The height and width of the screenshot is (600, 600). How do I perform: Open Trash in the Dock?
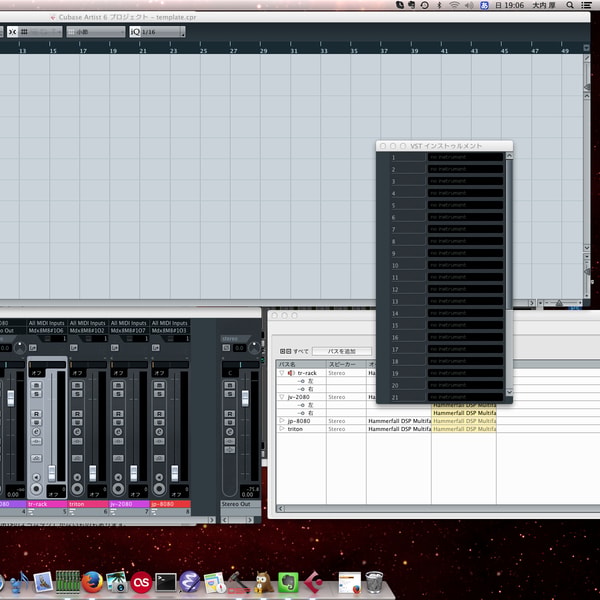[374, 582]
